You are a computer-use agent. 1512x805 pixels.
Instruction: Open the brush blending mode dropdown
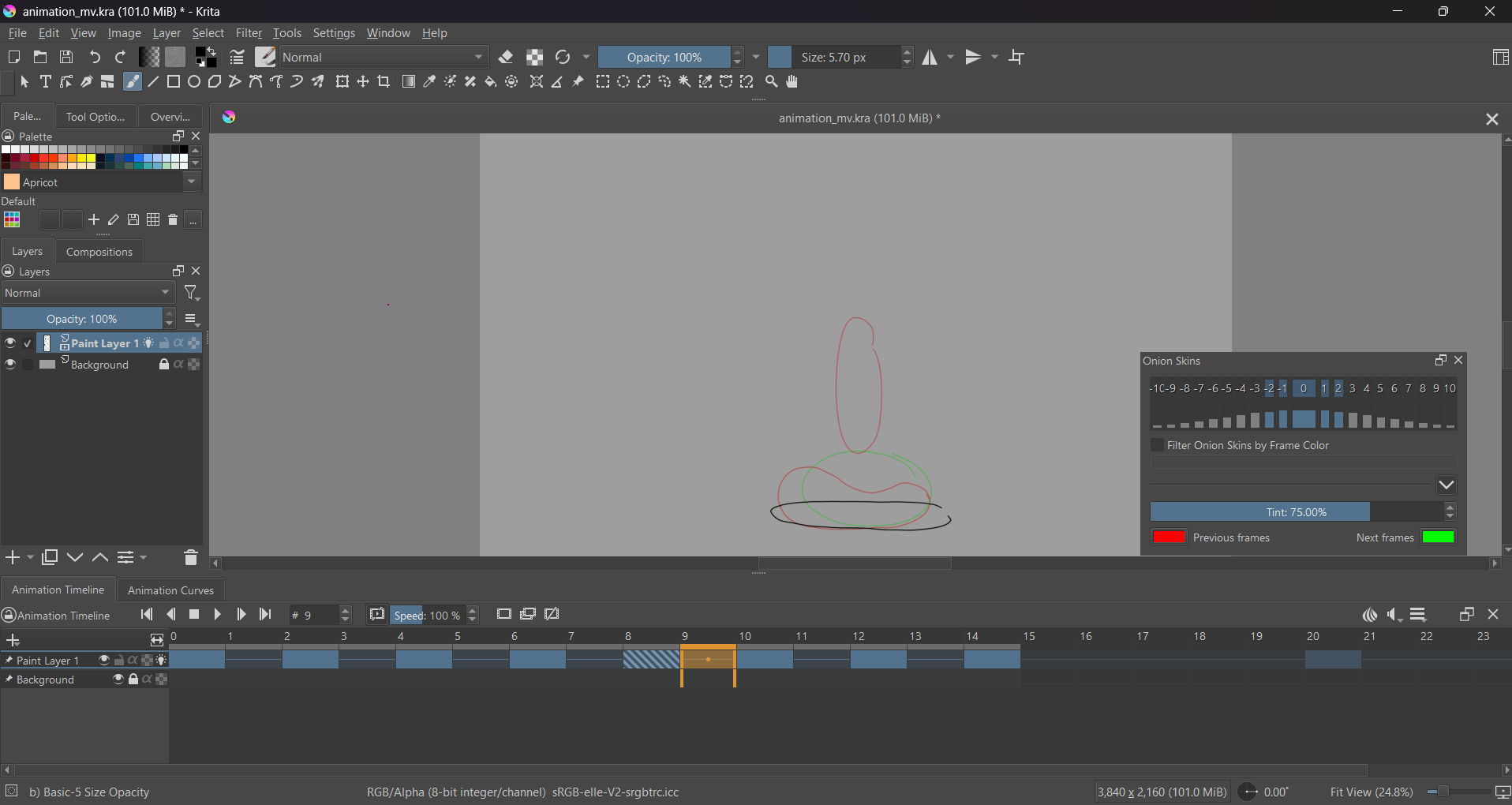[x=384, y=58]
